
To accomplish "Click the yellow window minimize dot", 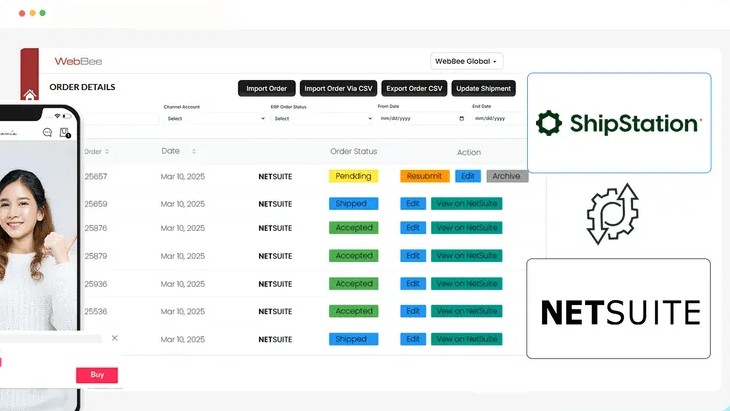I will click(x=33, y=13).
